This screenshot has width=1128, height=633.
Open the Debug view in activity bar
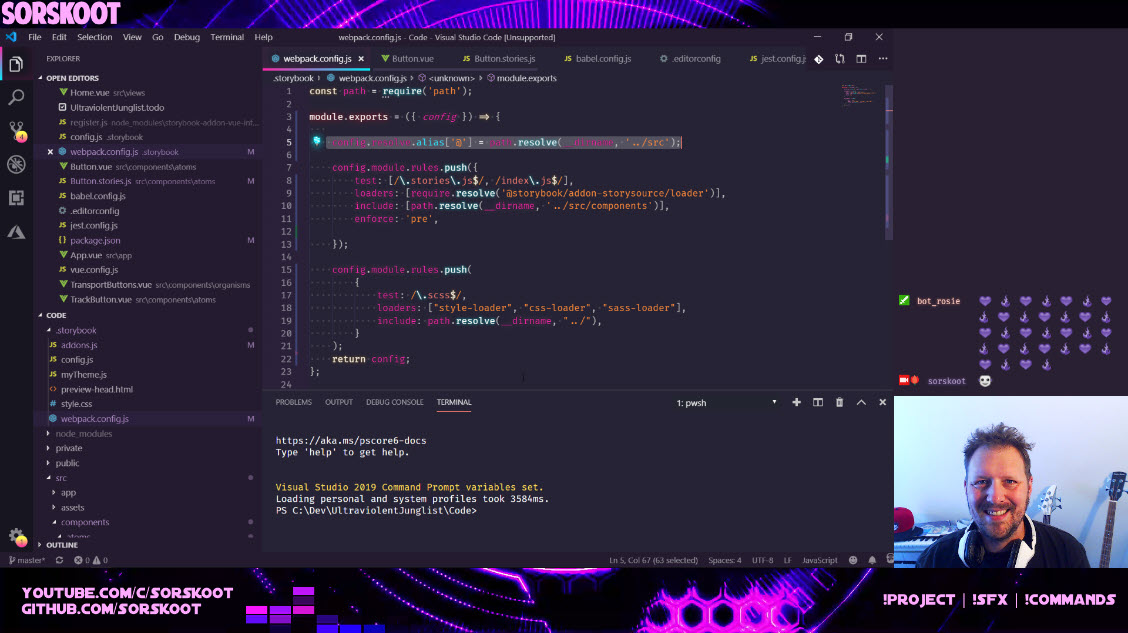tap(16, 164)
